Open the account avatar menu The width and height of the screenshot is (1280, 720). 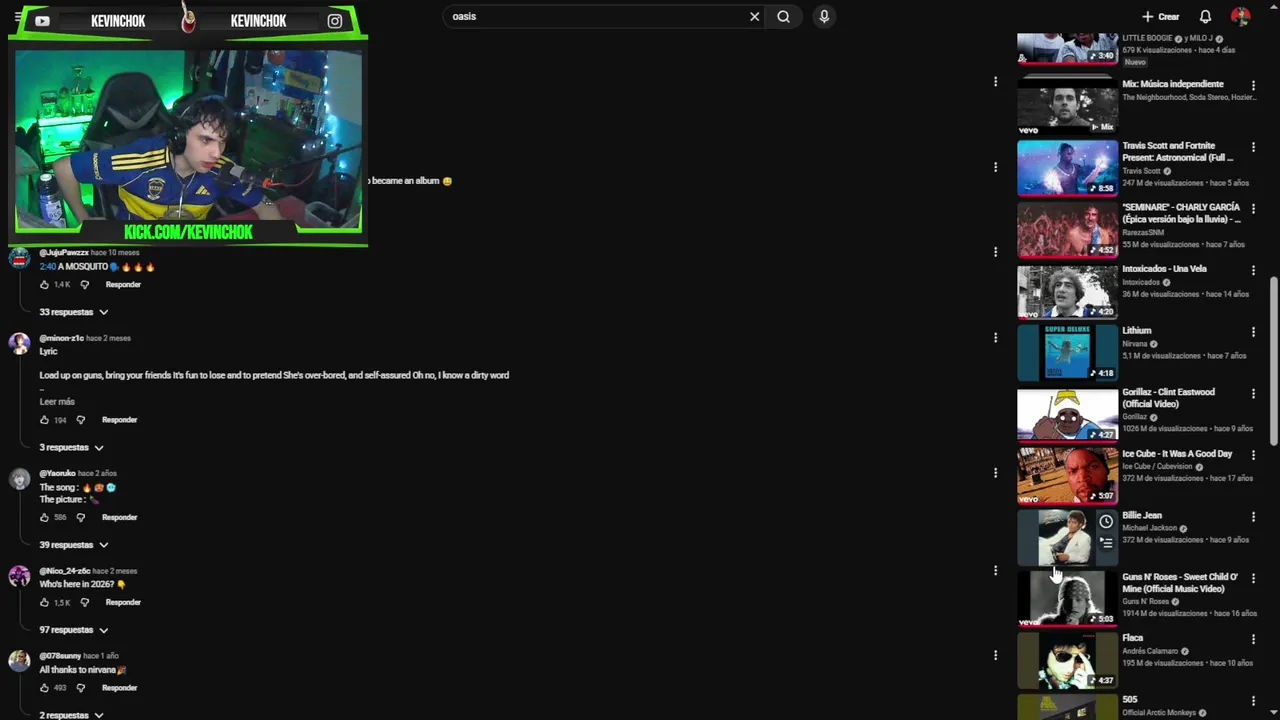coord(1240,17)
